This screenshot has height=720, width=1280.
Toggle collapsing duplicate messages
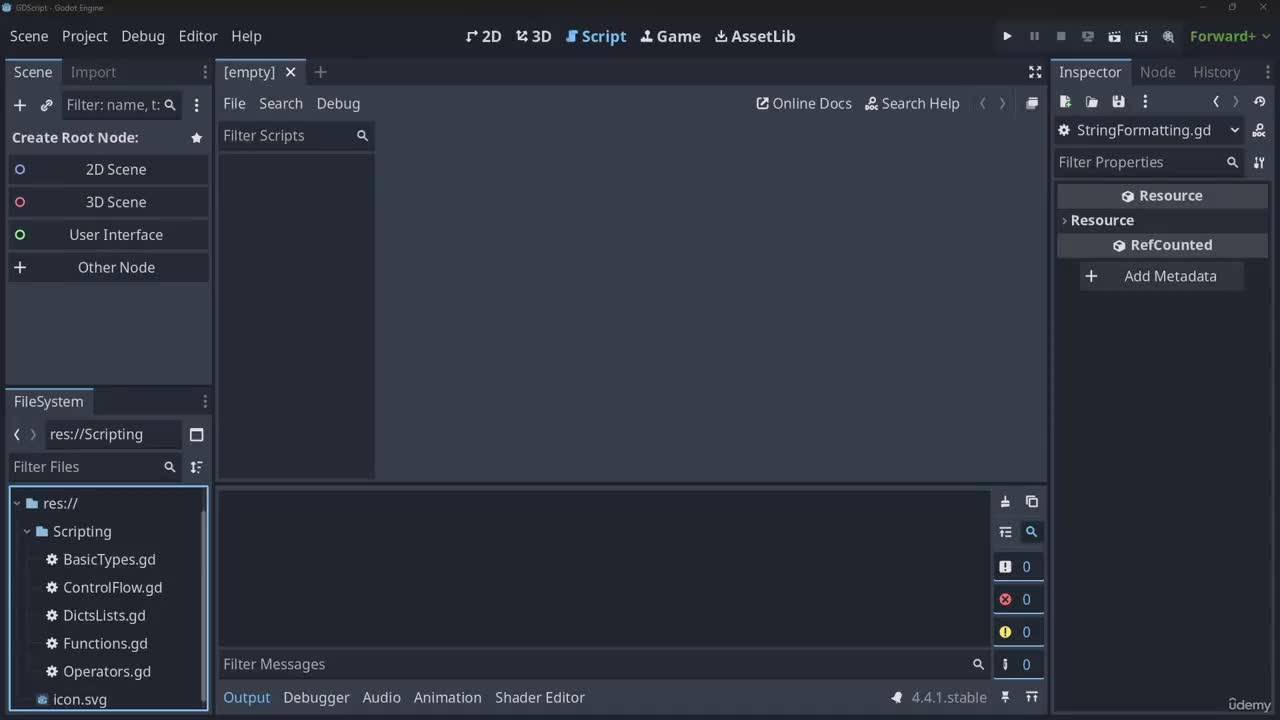pyautogui.click(x=1005, y=532)
